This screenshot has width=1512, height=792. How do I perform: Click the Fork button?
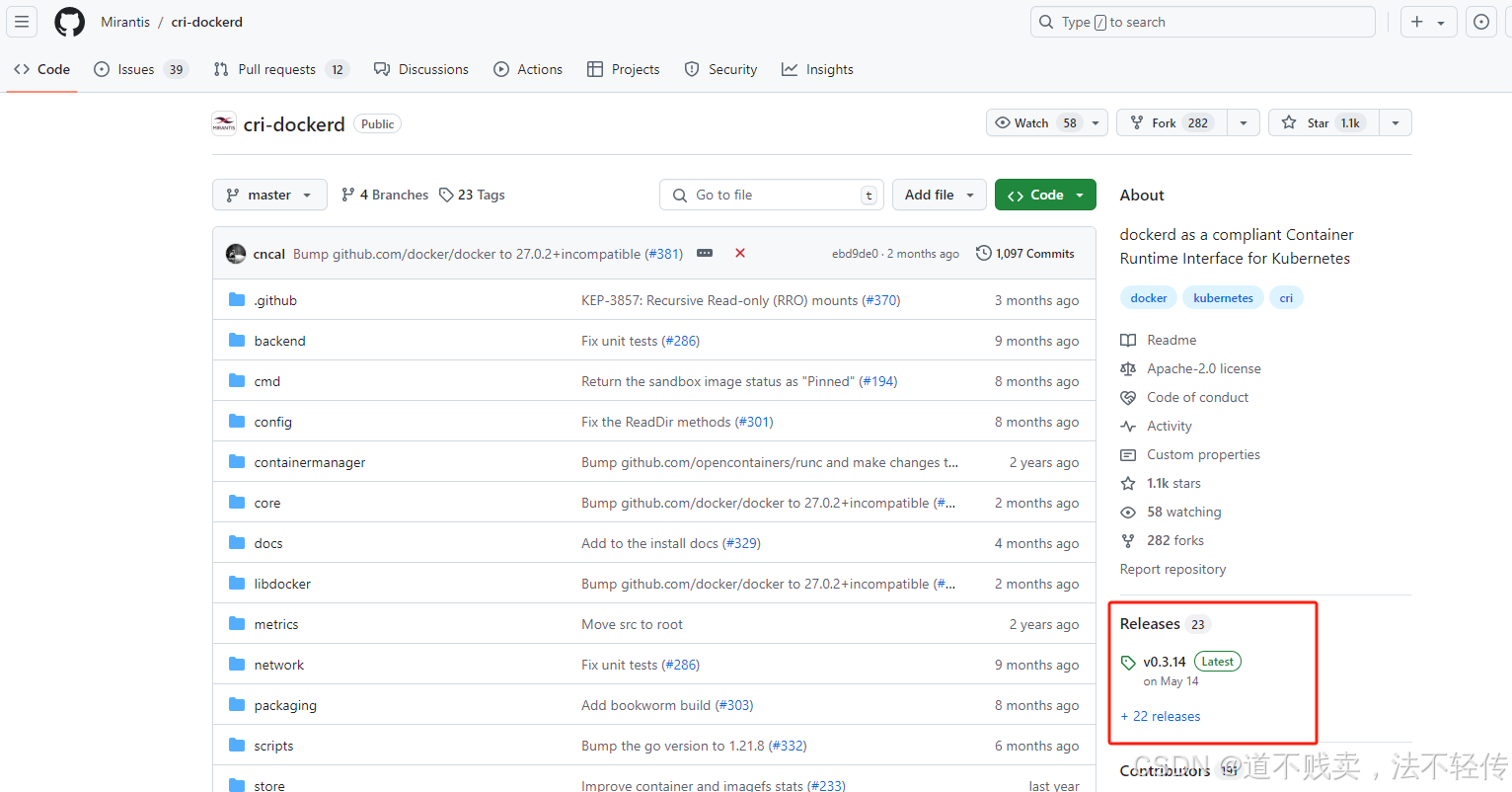point(1172,122)
